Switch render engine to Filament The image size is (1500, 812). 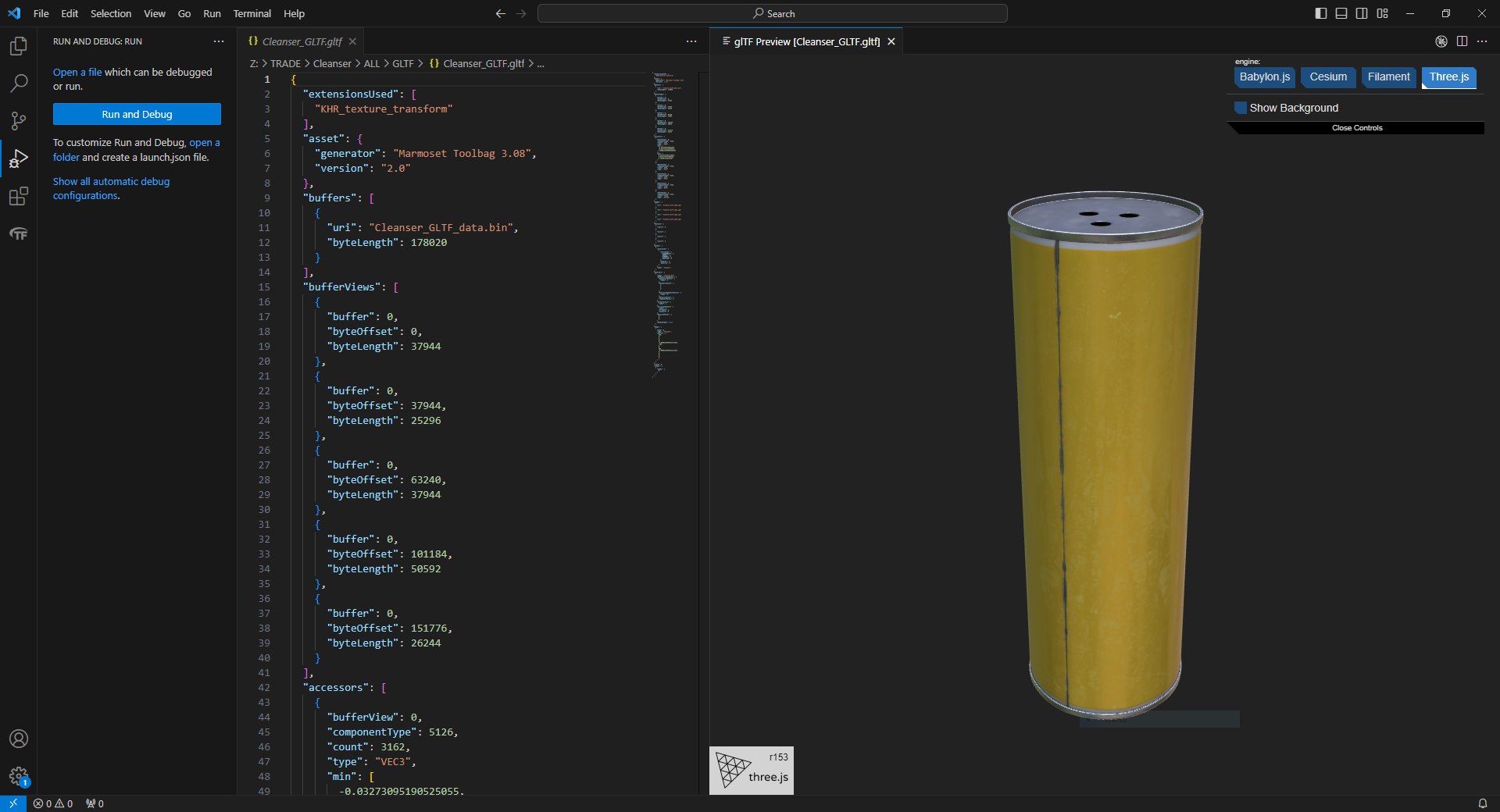(1388, 77)
